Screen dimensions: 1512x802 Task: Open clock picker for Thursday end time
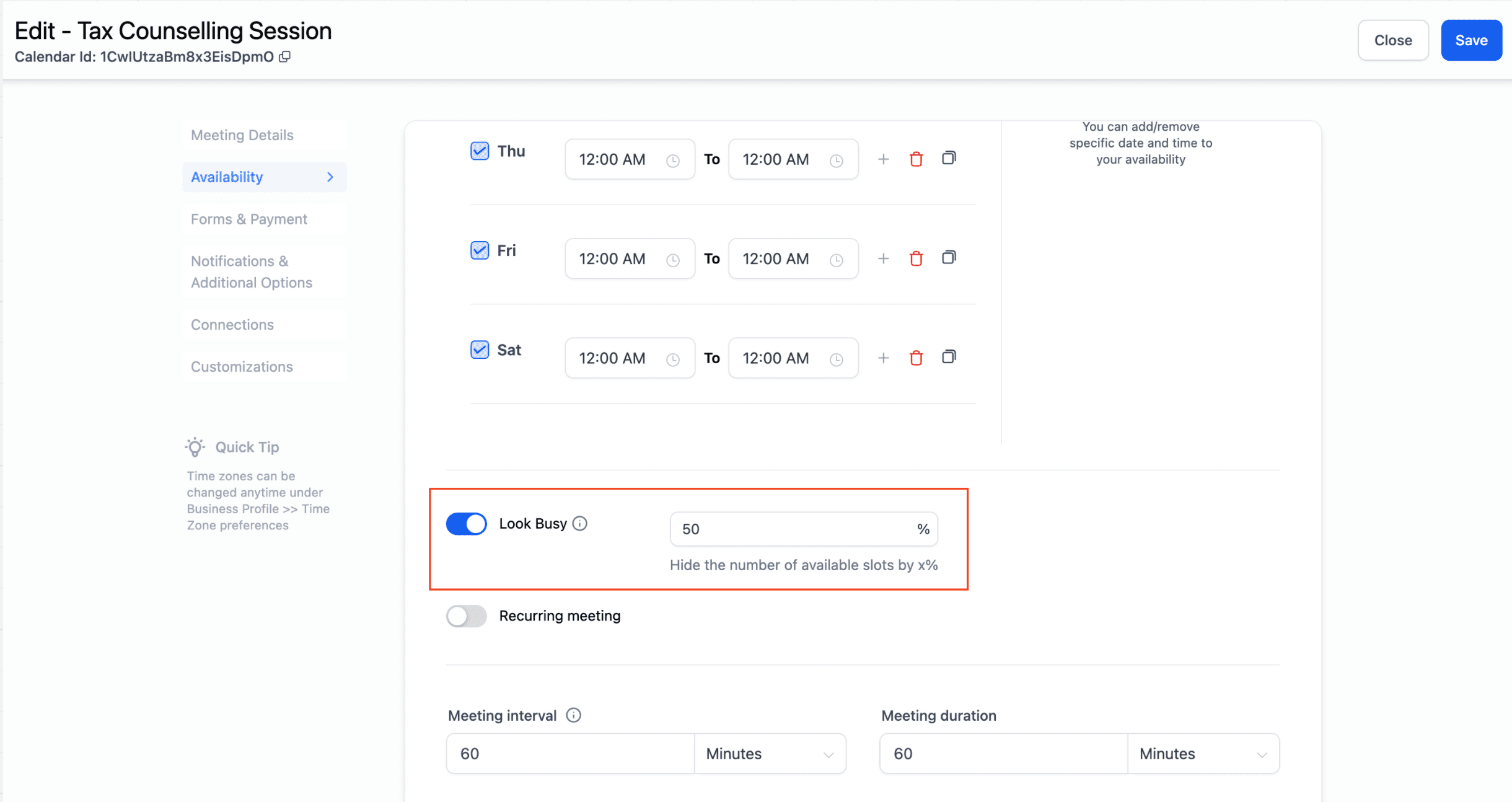point(837,161)
